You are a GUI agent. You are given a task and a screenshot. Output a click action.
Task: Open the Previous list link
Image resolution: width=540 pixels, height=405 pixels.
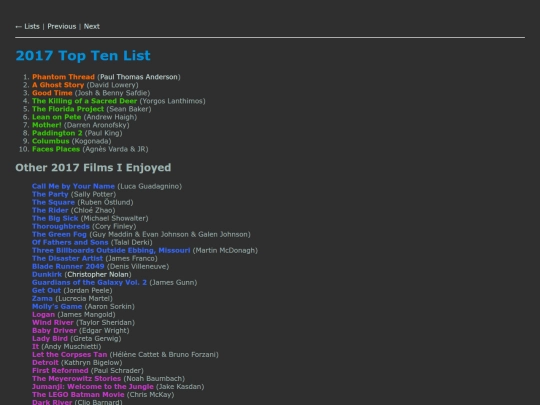(62, 27)
